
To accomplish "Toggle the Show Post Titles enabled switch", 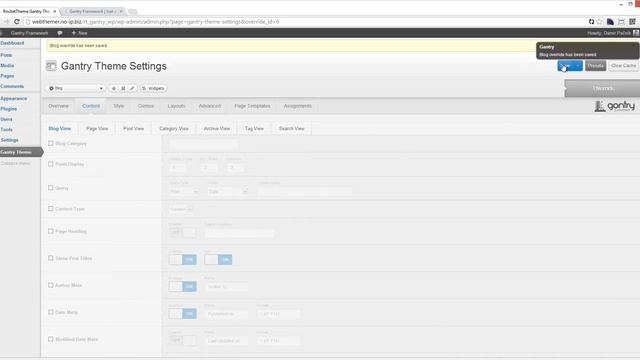I will tap(182, 260).
